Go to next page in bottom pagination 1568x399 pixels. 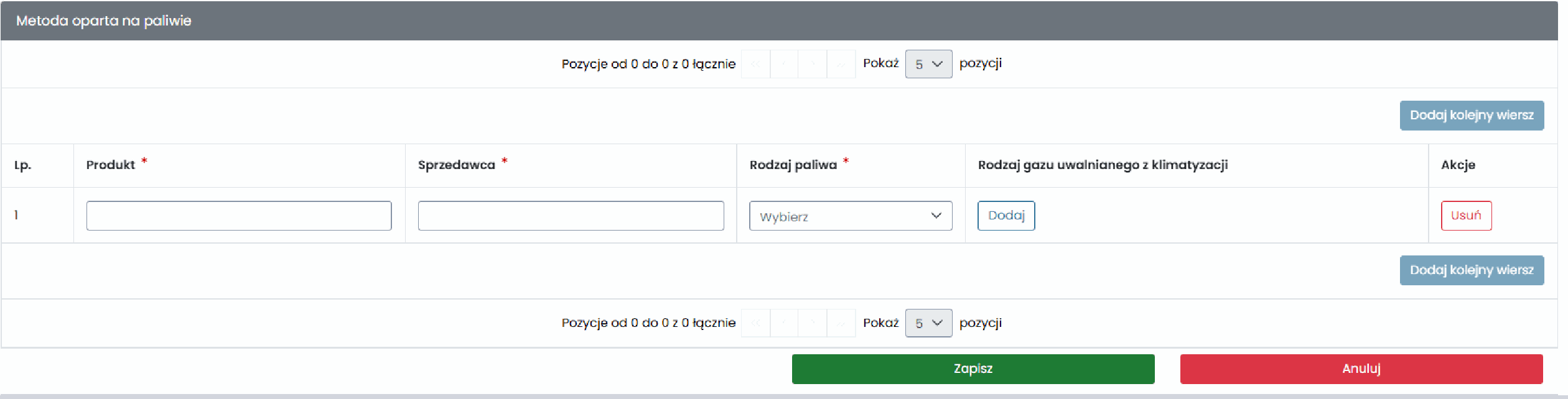[813, 323]
